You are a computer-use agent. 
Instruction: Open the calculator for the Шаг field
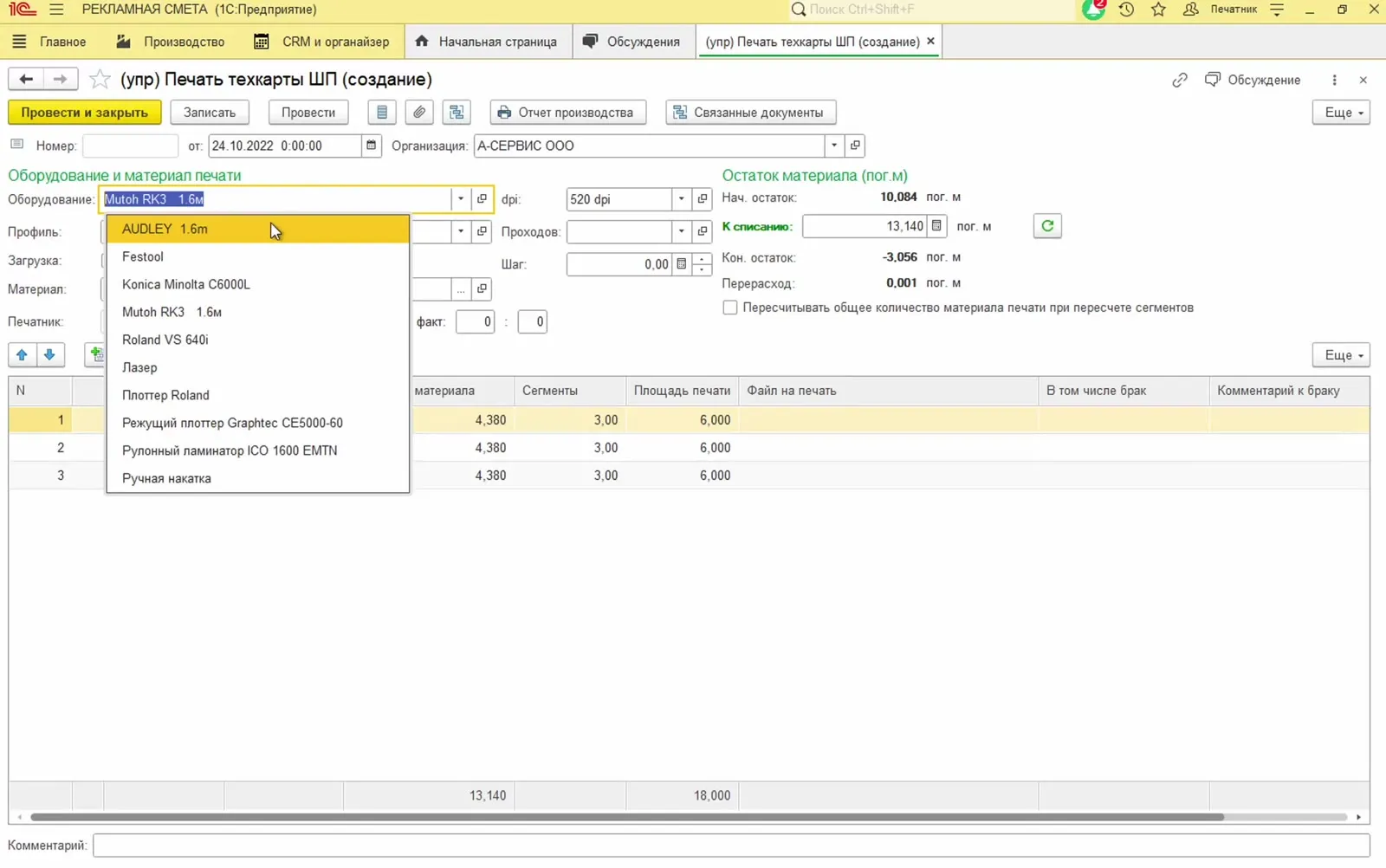682,264
